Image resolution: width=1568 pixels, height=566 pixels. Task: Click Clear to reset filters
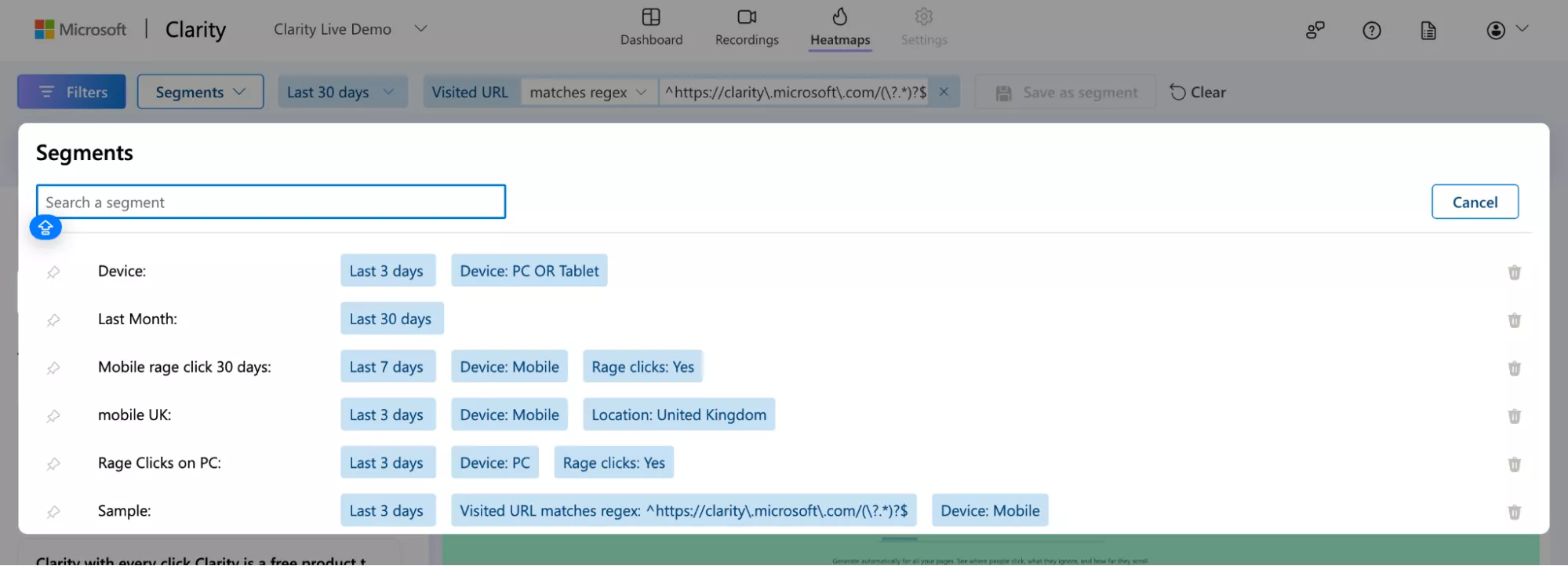1197,92
